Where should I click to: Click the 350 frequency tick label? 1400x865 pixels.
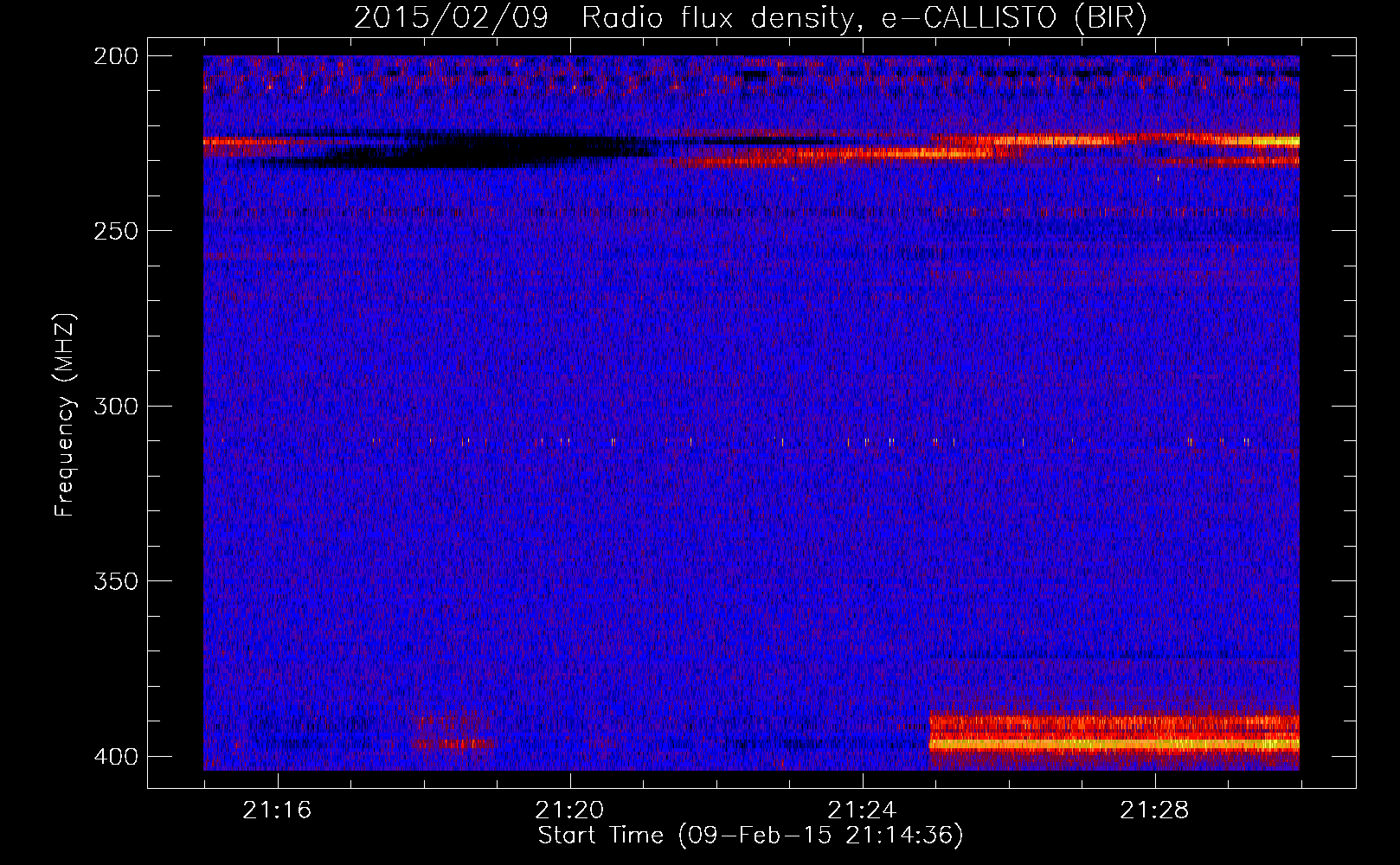(116, 581)
